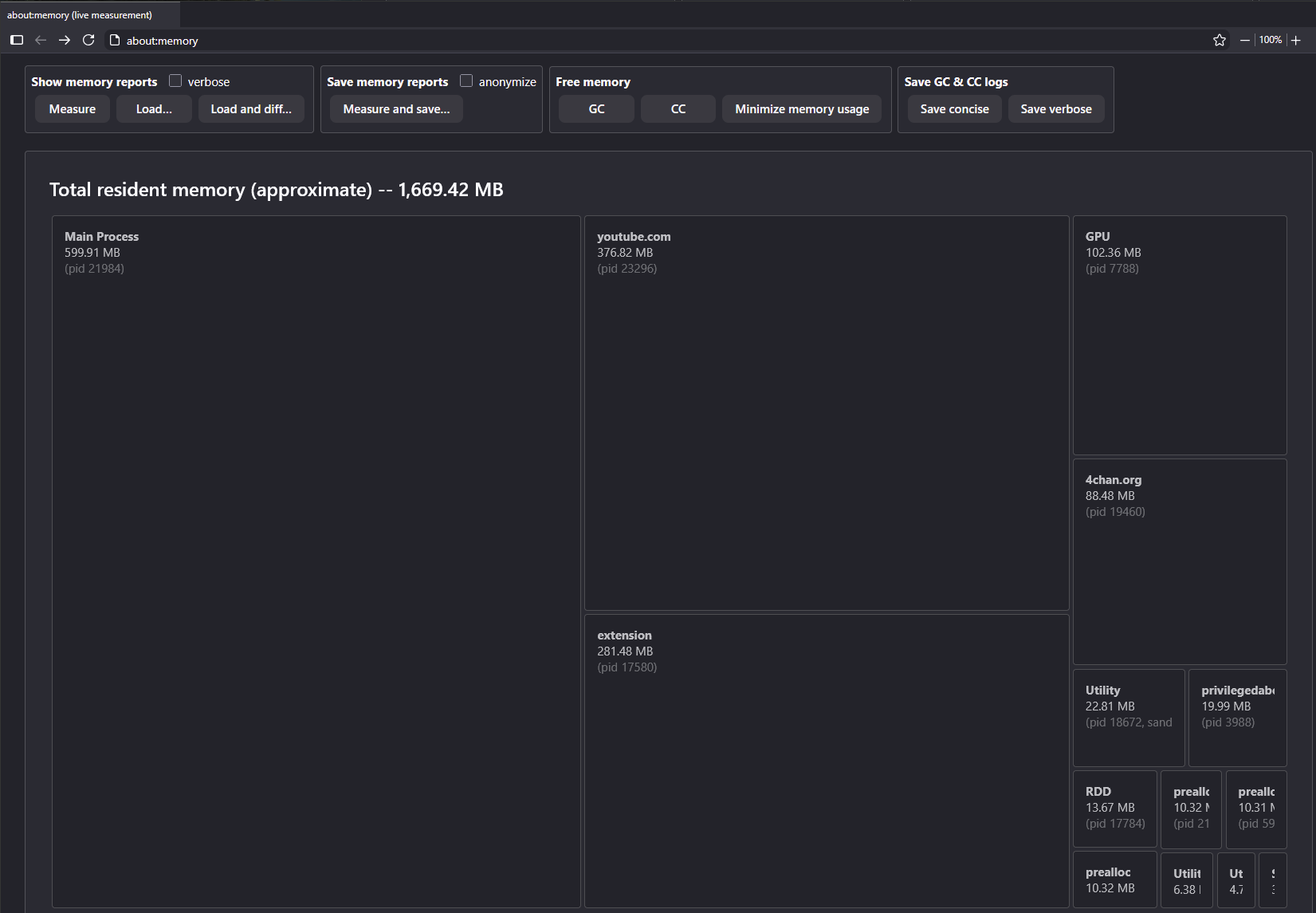Click the GPU process block
Screen dimensions: 1316x913
pyautogui.click(x=1180, y=335)
